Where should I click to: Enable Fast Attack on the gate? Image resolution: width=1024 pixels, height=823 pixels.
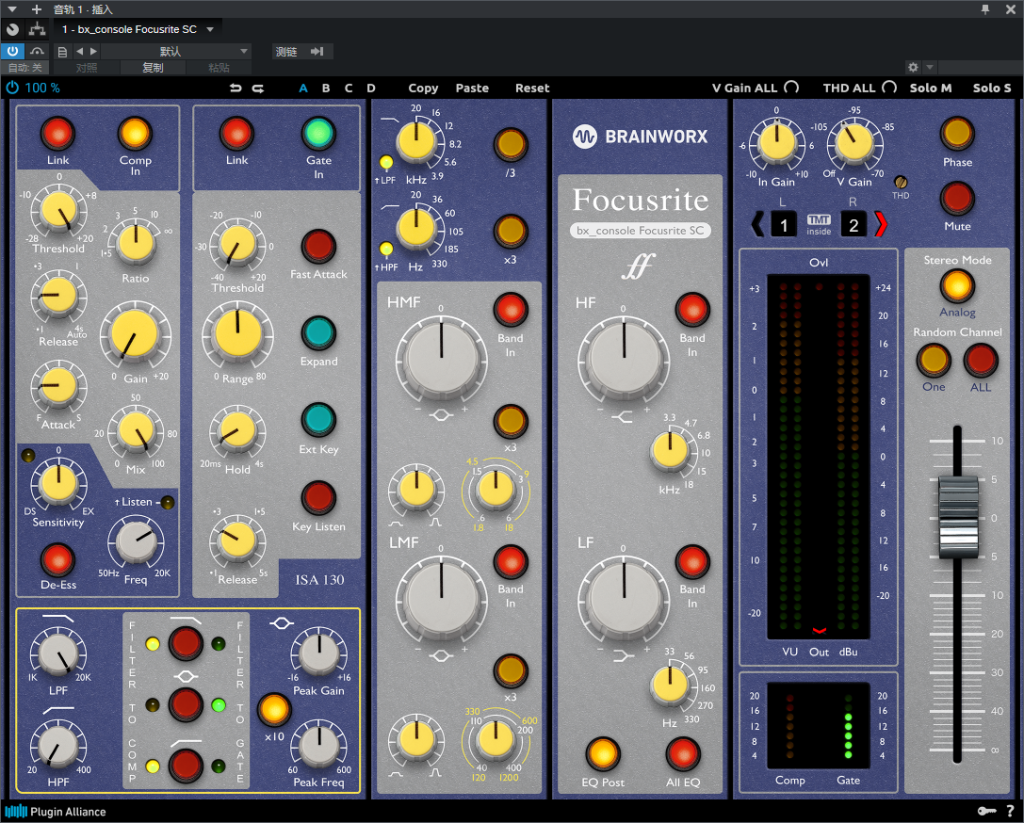pyautogui.click(x=318, y=247)
